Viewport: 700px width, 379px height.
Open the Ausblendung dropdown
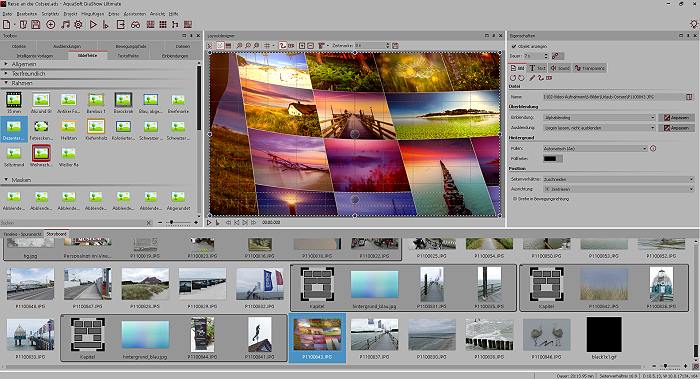coord(599,128)
